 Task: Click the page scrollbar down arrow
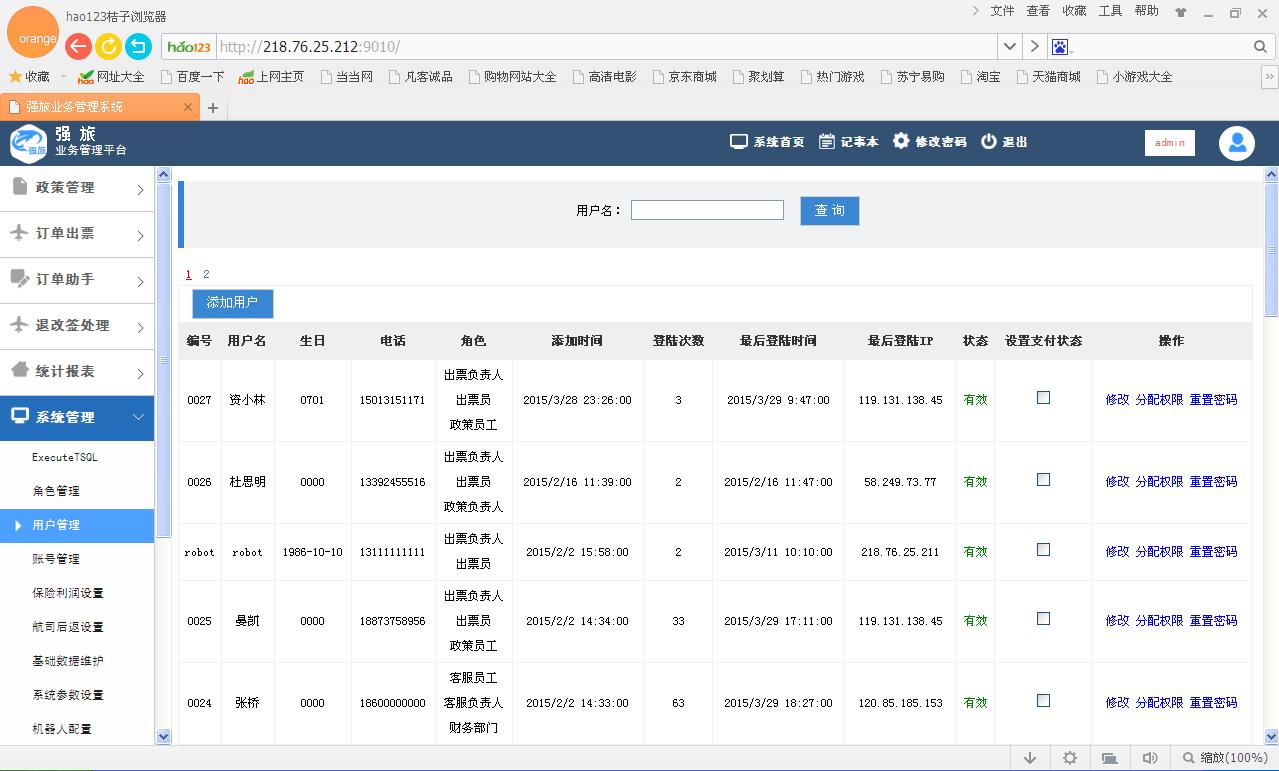(1271, 736)
